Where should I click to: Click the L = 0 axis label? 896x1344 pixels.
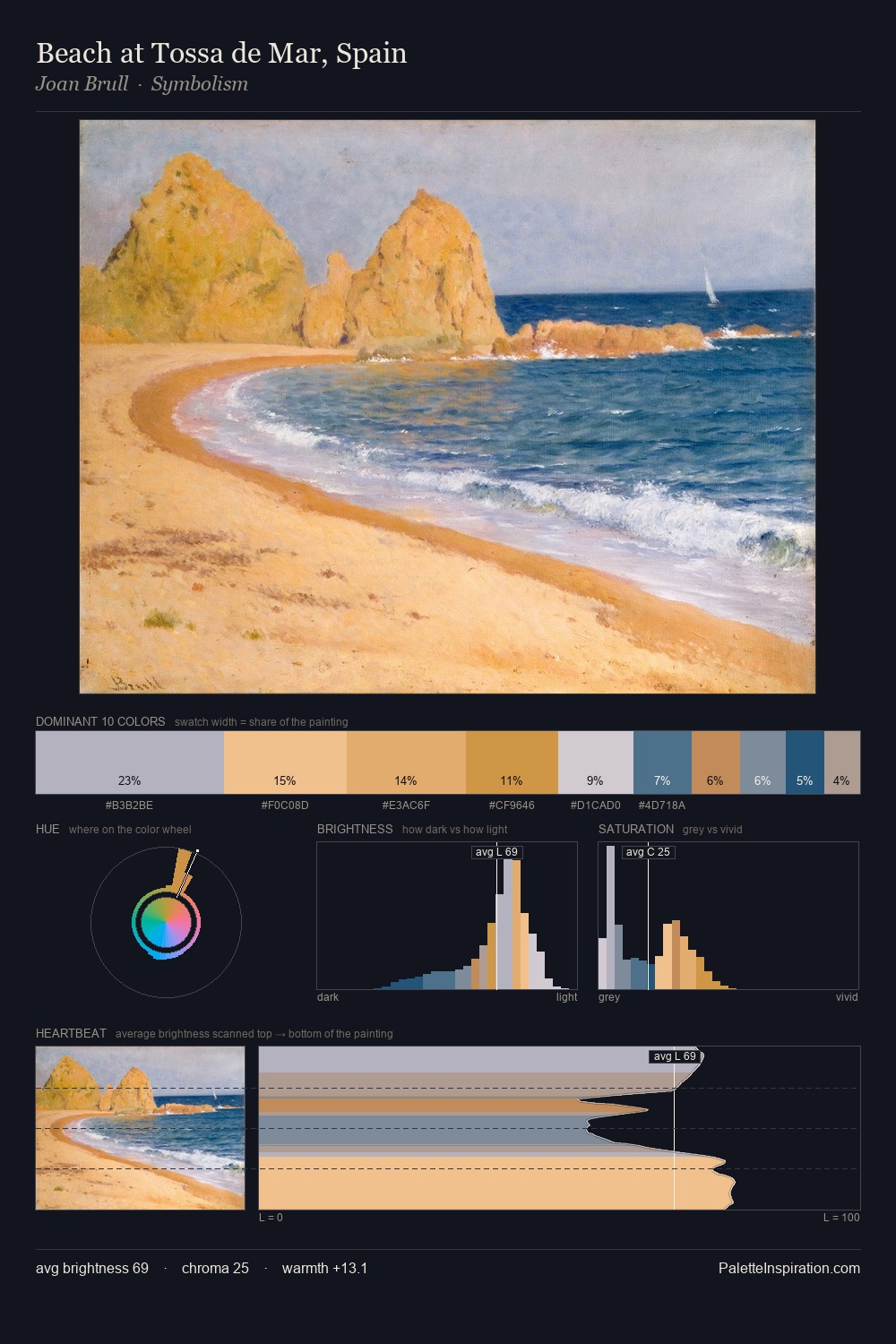point(271,1218)
